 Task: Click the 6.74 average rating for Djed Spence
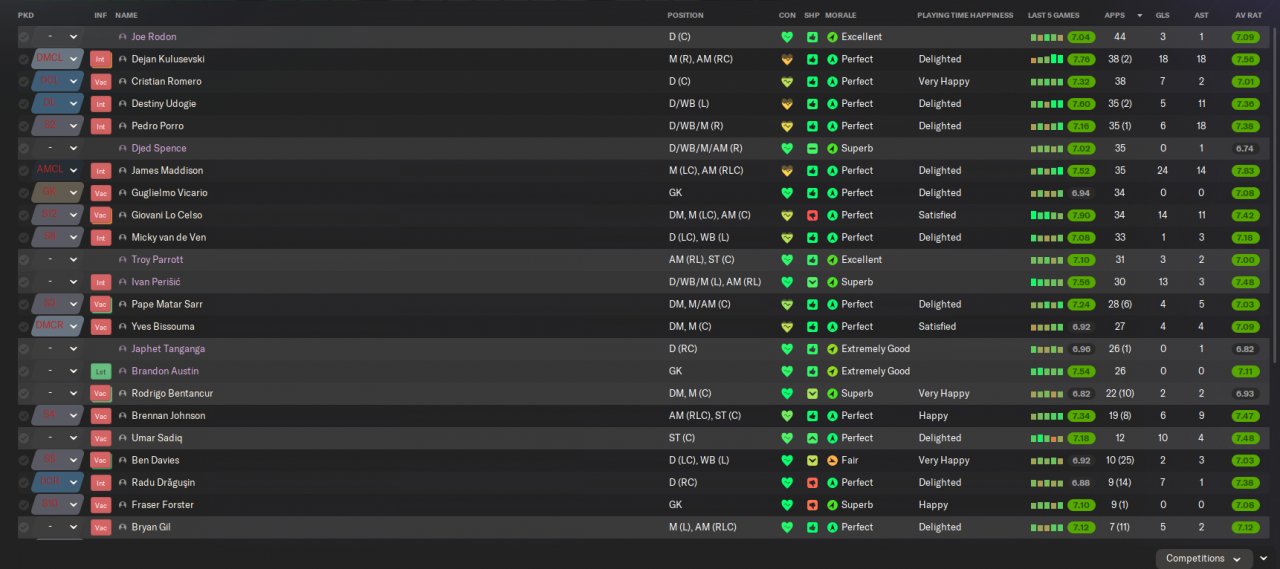coord(1245,148)
